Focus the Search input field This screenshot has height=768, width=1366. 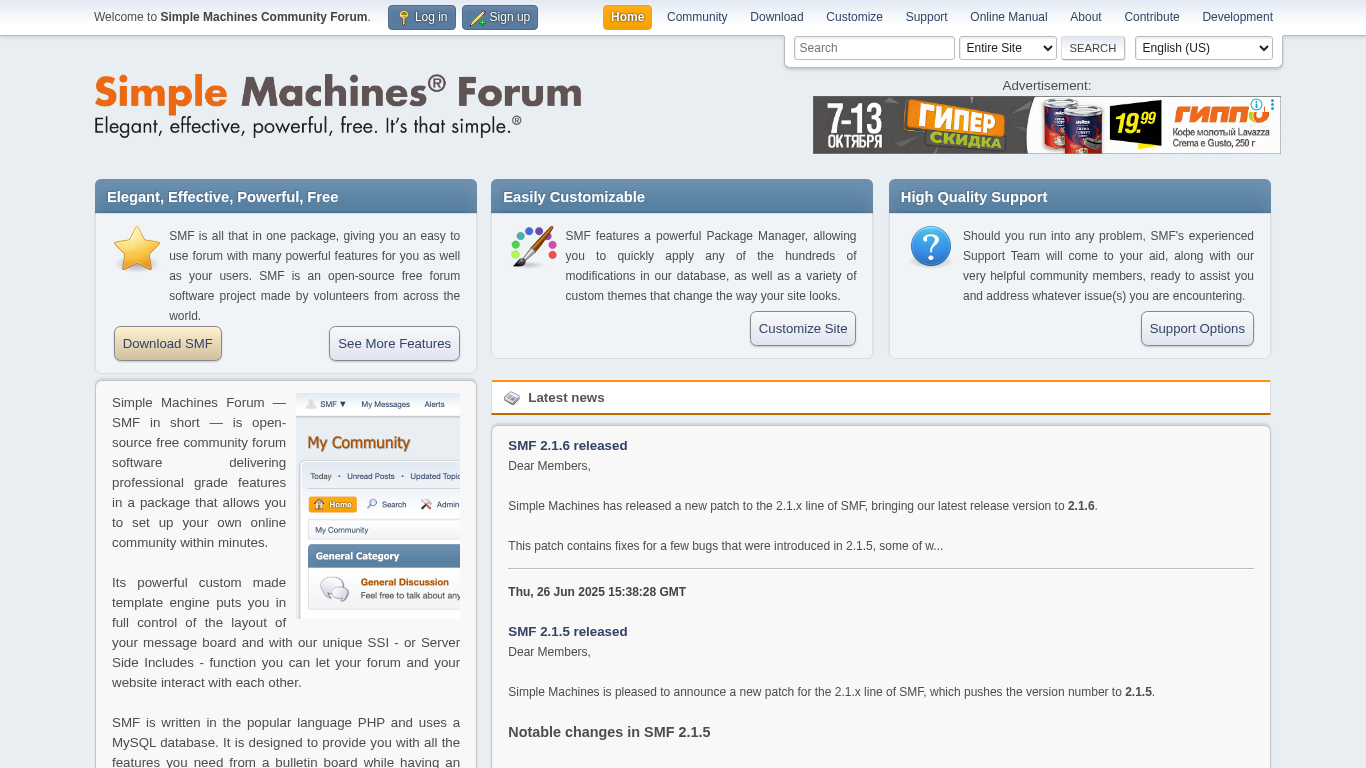click(x=874, y=48)
